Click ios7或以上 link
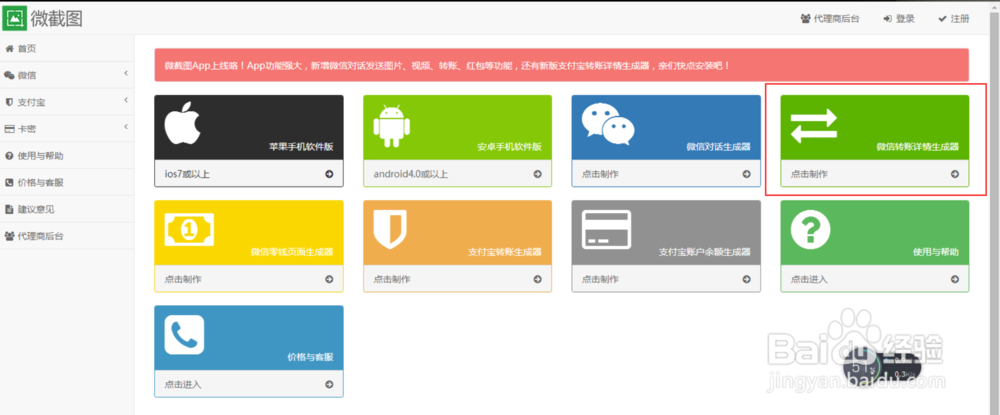The image size is (1000, 415). (x=187, y=174)
